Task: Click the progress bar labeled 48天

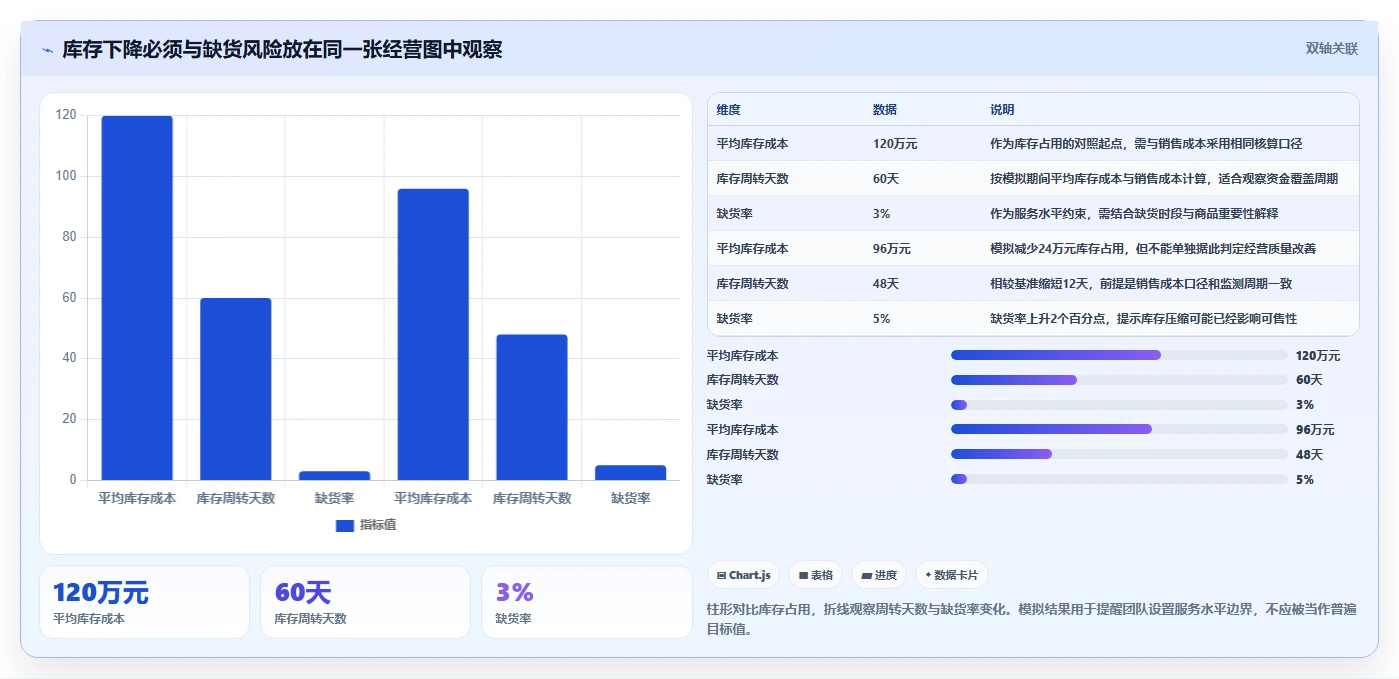Action: [x=1119, y=454]
